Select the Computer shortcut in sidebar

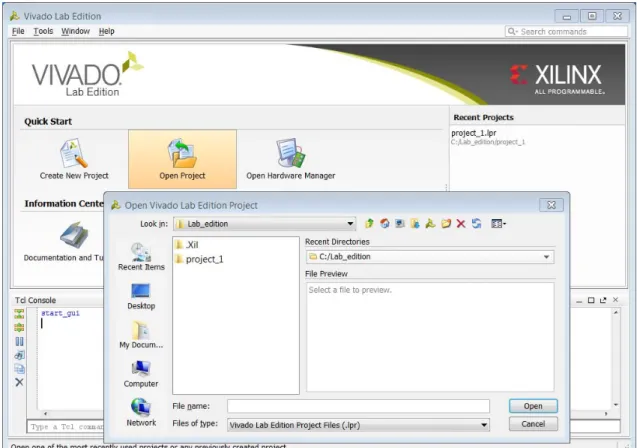[141, 374]
